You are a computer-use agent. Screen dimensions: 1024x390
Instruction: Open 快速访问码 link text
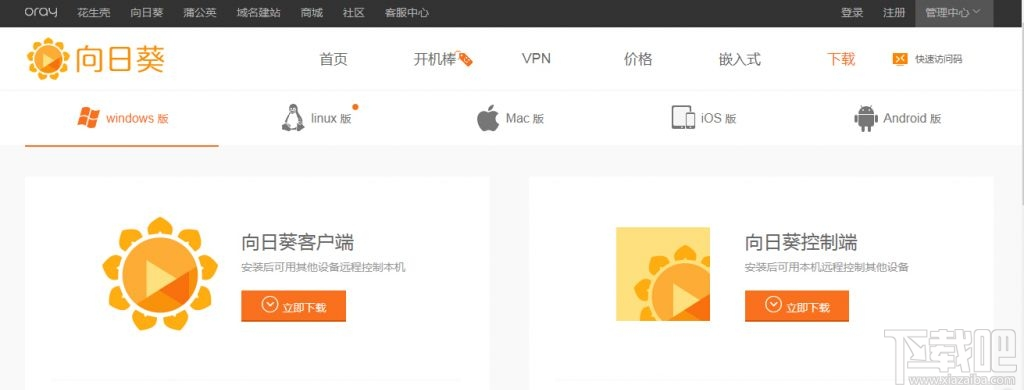(938, 59)
